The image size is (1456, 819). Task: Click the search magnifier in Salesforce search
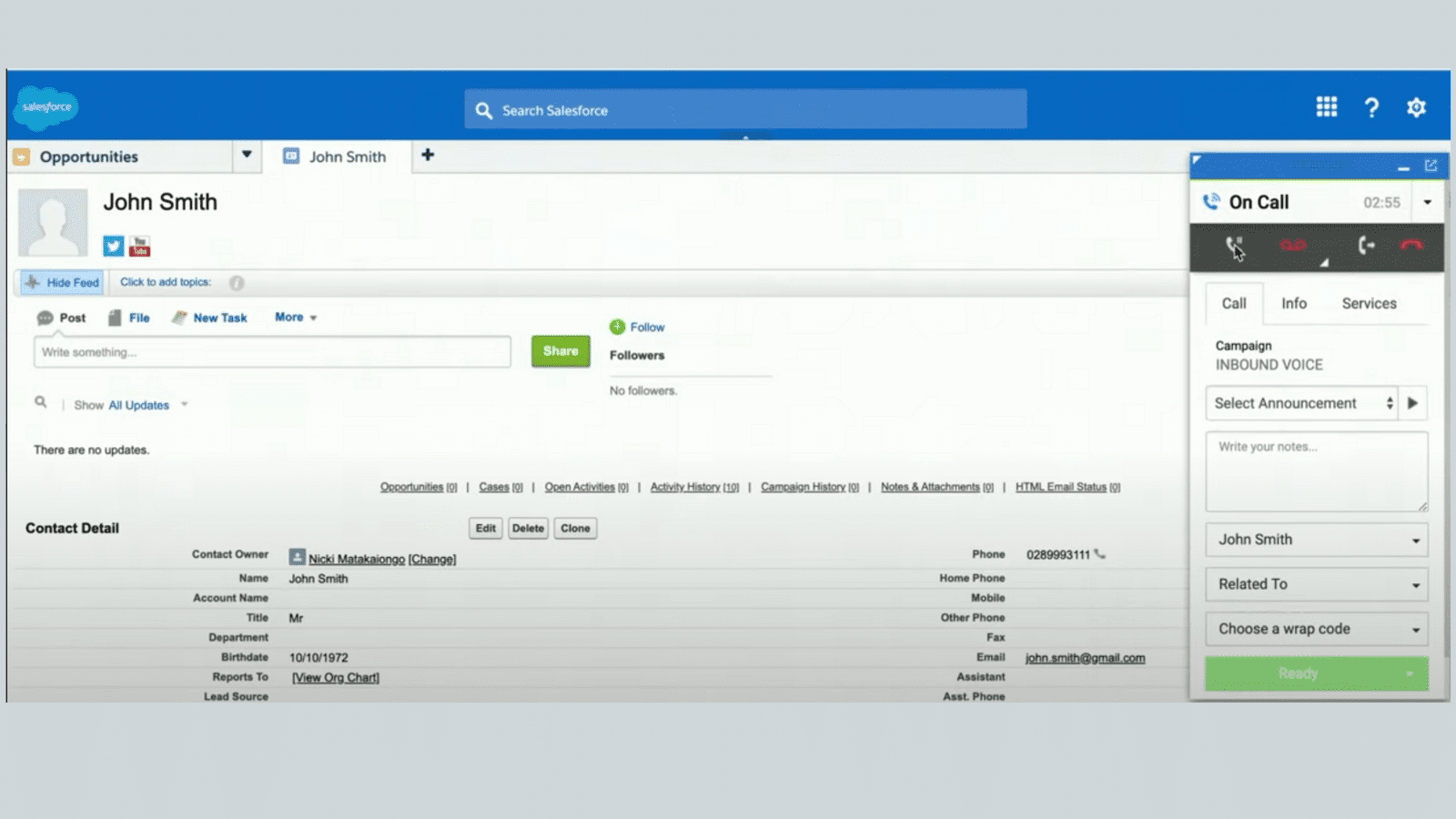point(484,111)
